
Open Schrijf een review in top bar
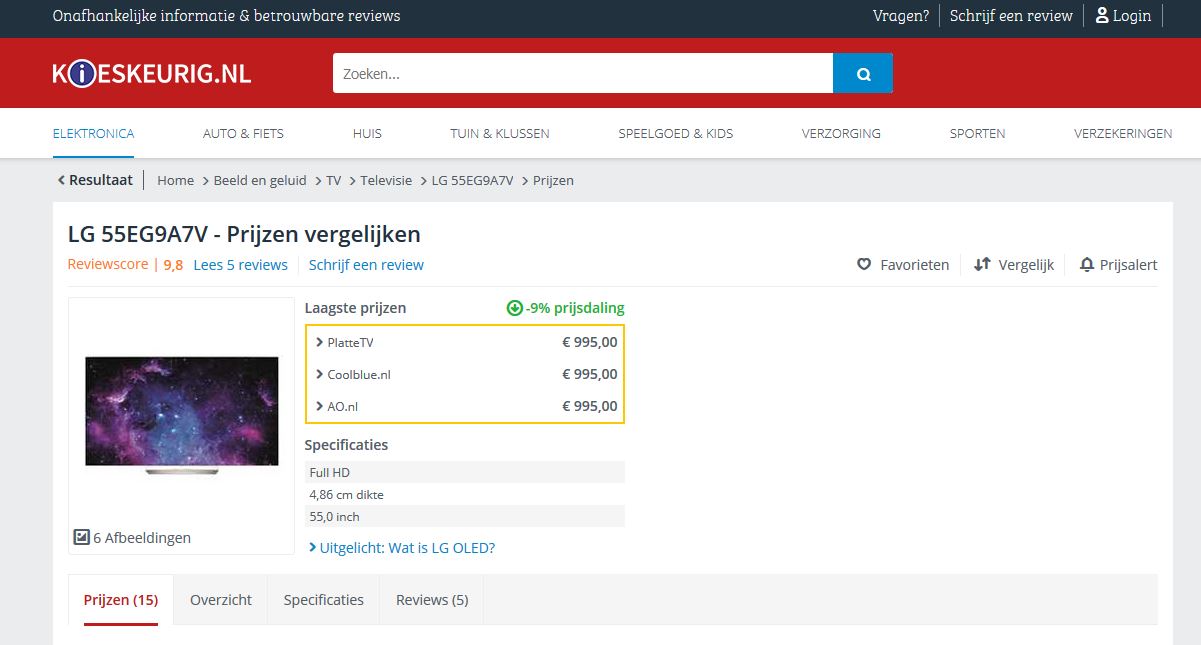pyautogui.click(x=1011, y=15)
